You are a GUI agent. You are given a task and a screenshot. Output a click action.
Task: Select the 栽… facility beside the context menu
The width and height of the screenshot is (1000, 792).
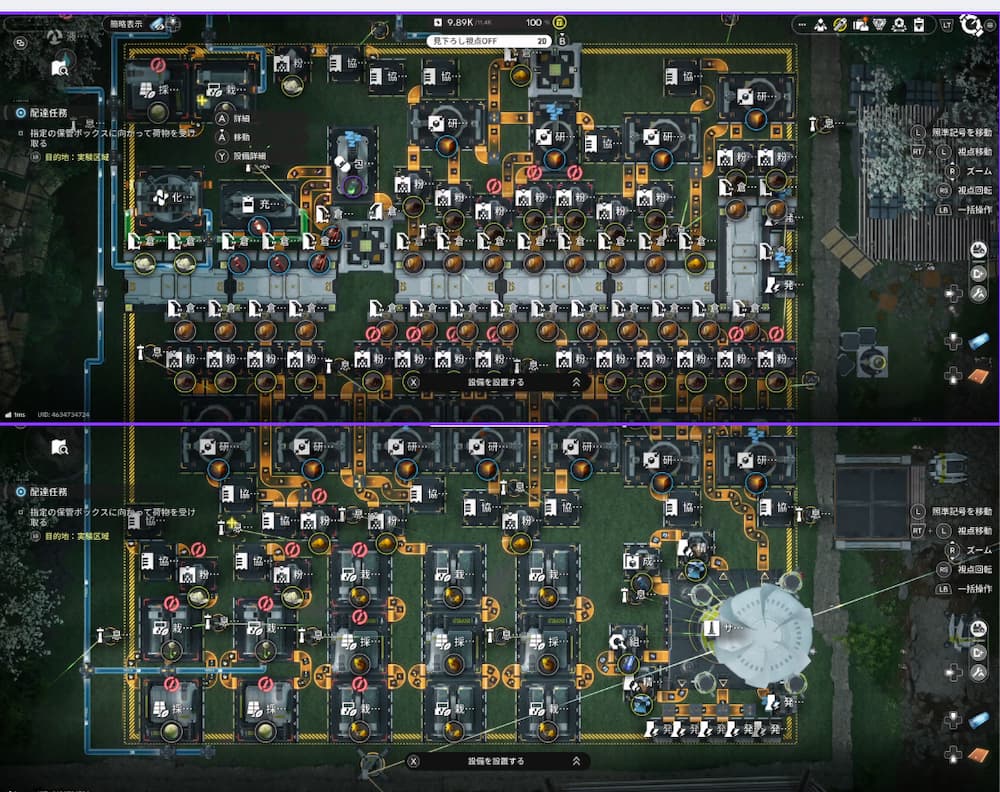click(224, 89)
